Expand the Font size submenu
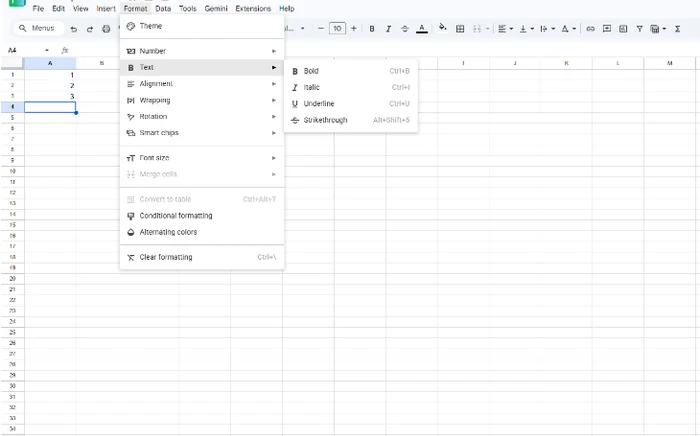The height and width of the screenshot is (436, 700). click(x=202, y=158)
